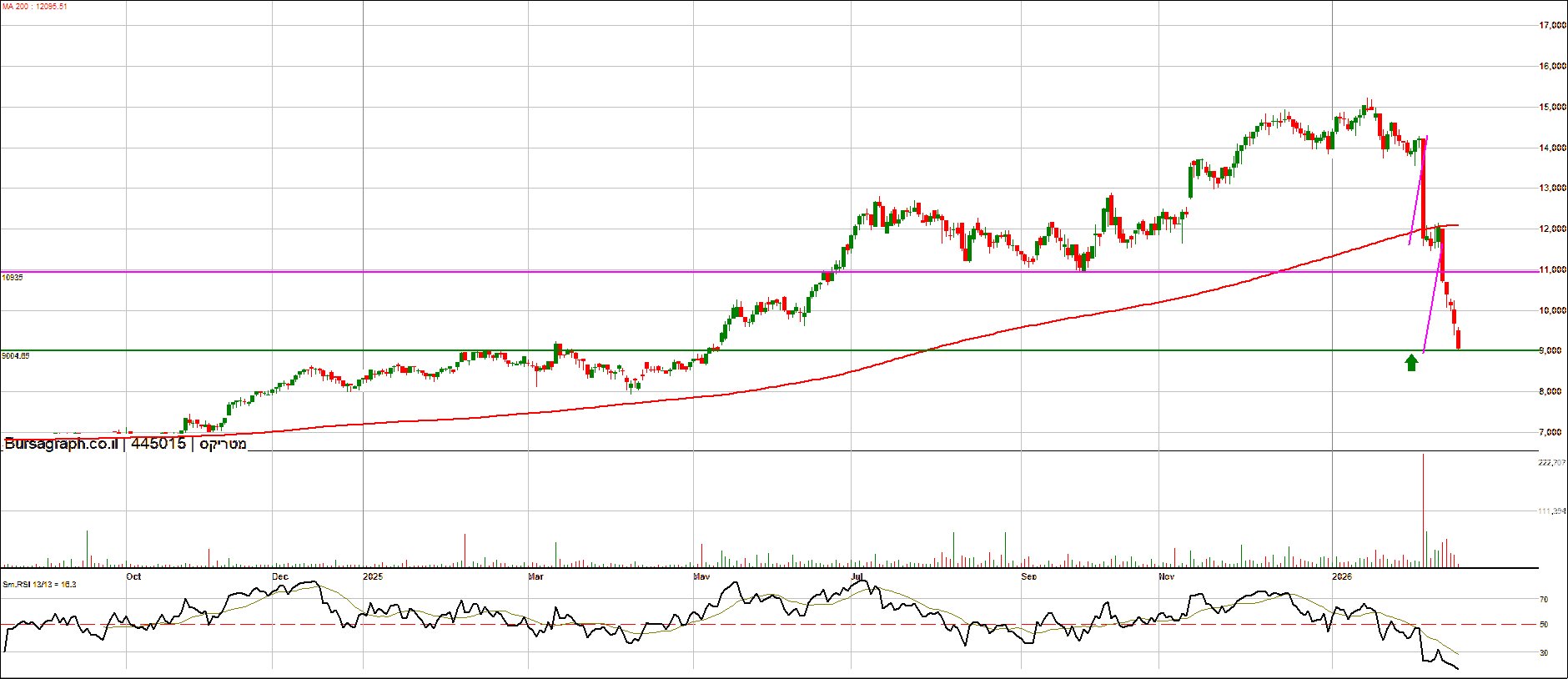Select the green support line label 9004.65
The image size is (1568, 679).
click(x=16, y=355)
